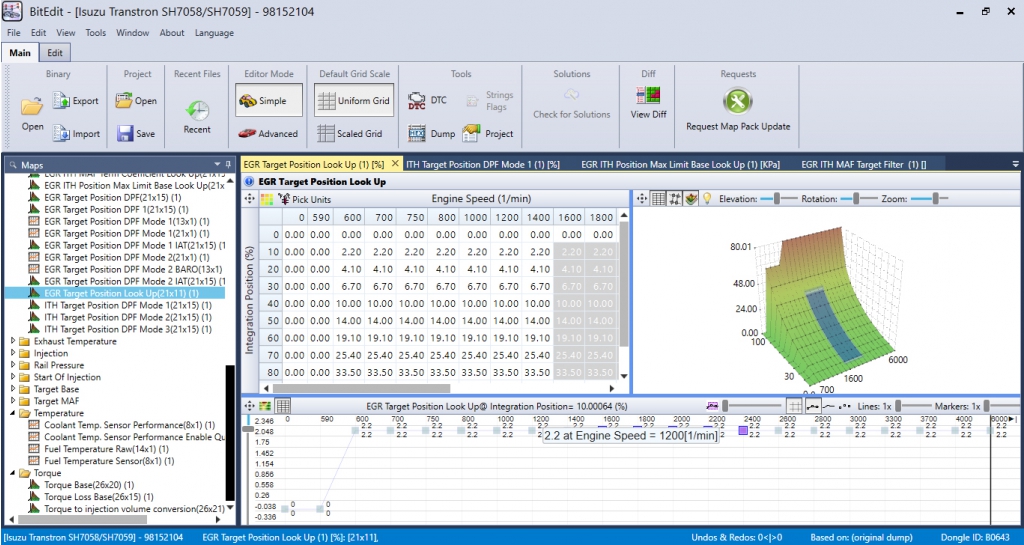Image resolution: width=1024 pixels, height=545 pixels.
Task: Collapse the Torque folder
Action: 13,473
